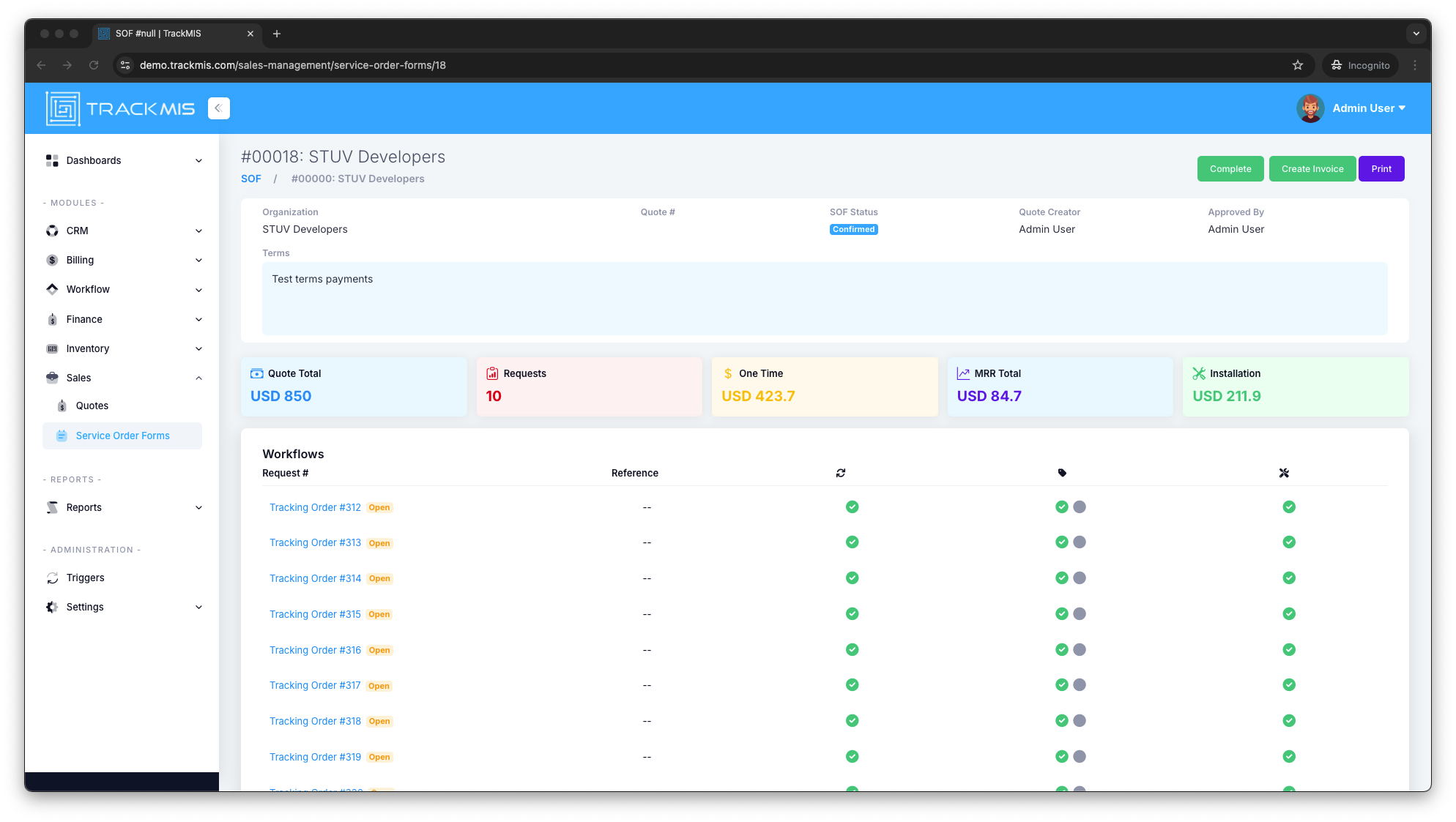Click grey status dot for Order #313
This screenshot has height=822, width=1456.
point(1080,542)
